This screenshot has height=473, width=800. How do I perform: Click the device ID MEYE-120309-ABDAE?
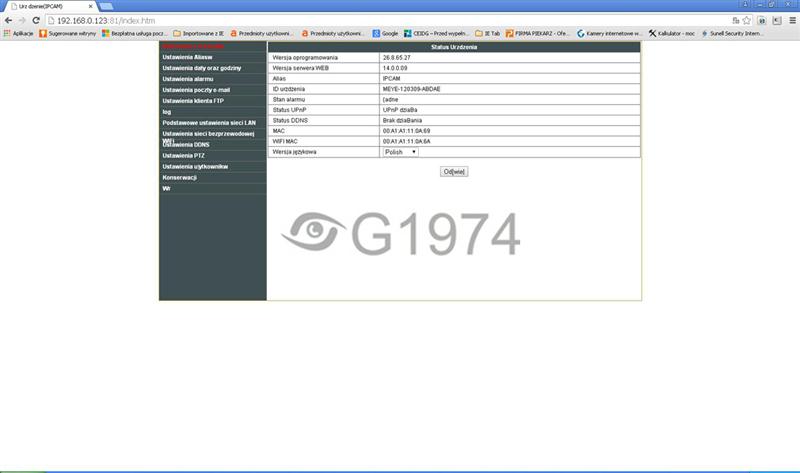[411, 89]
